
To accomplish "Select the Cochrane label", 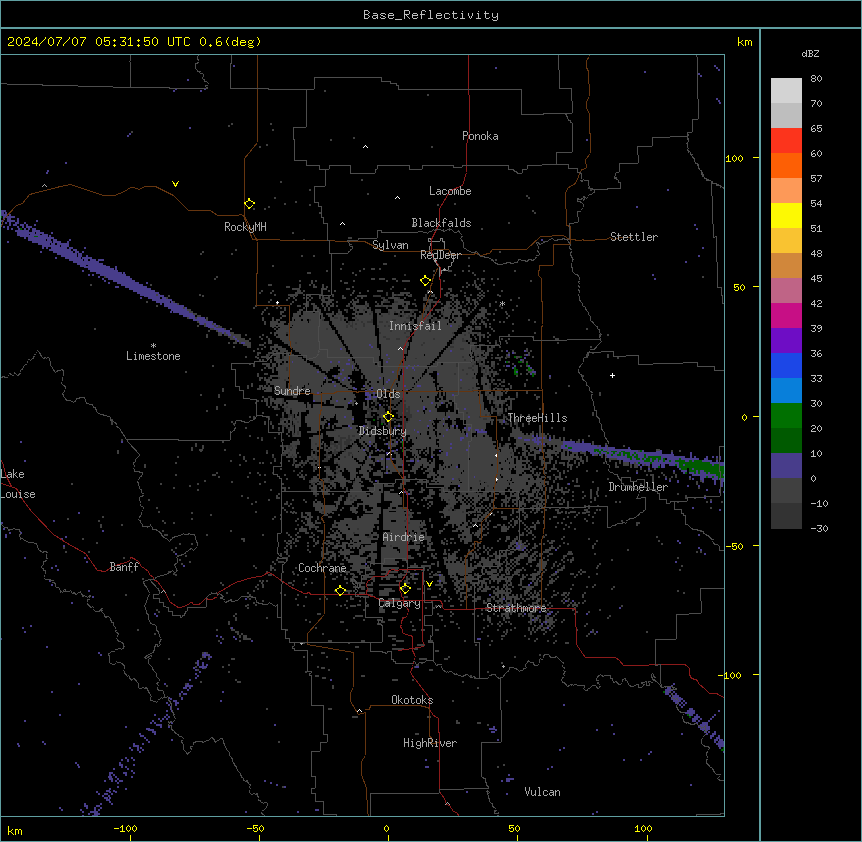I will click(322, 568).
